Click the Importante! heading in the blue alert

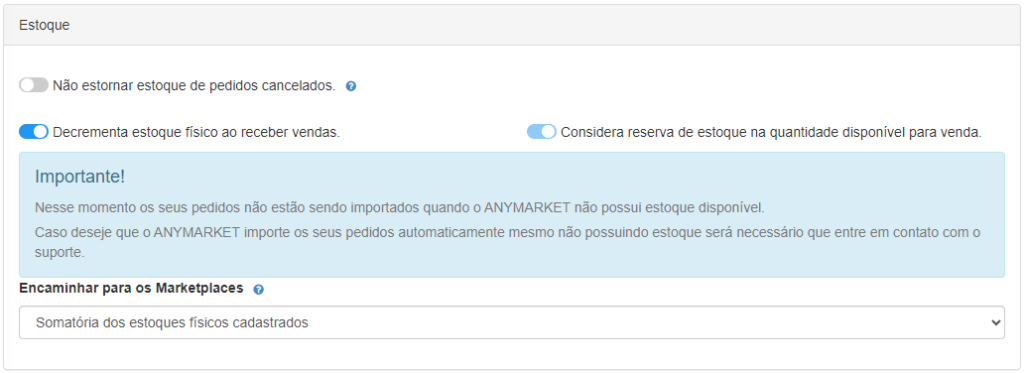80,176
